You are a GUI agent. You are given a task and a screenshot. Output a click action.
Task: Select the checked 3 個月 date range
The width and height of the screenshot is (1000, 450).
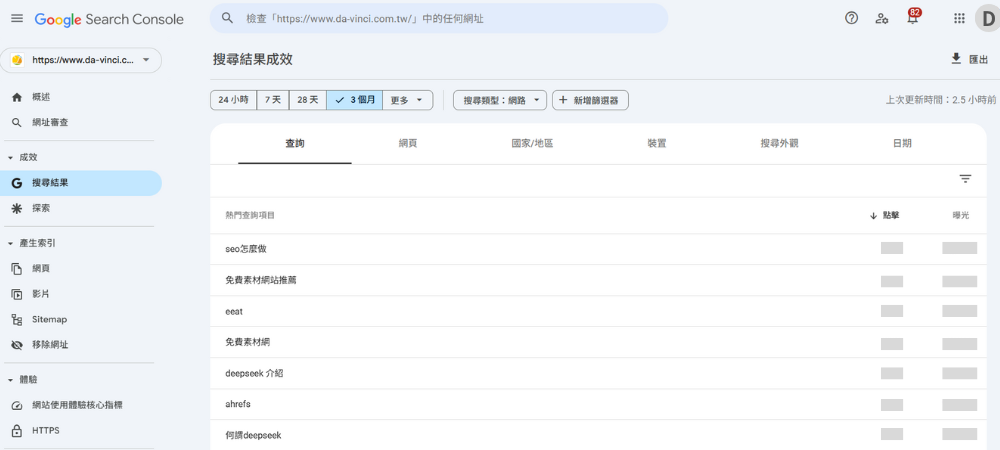coord(355,100)
